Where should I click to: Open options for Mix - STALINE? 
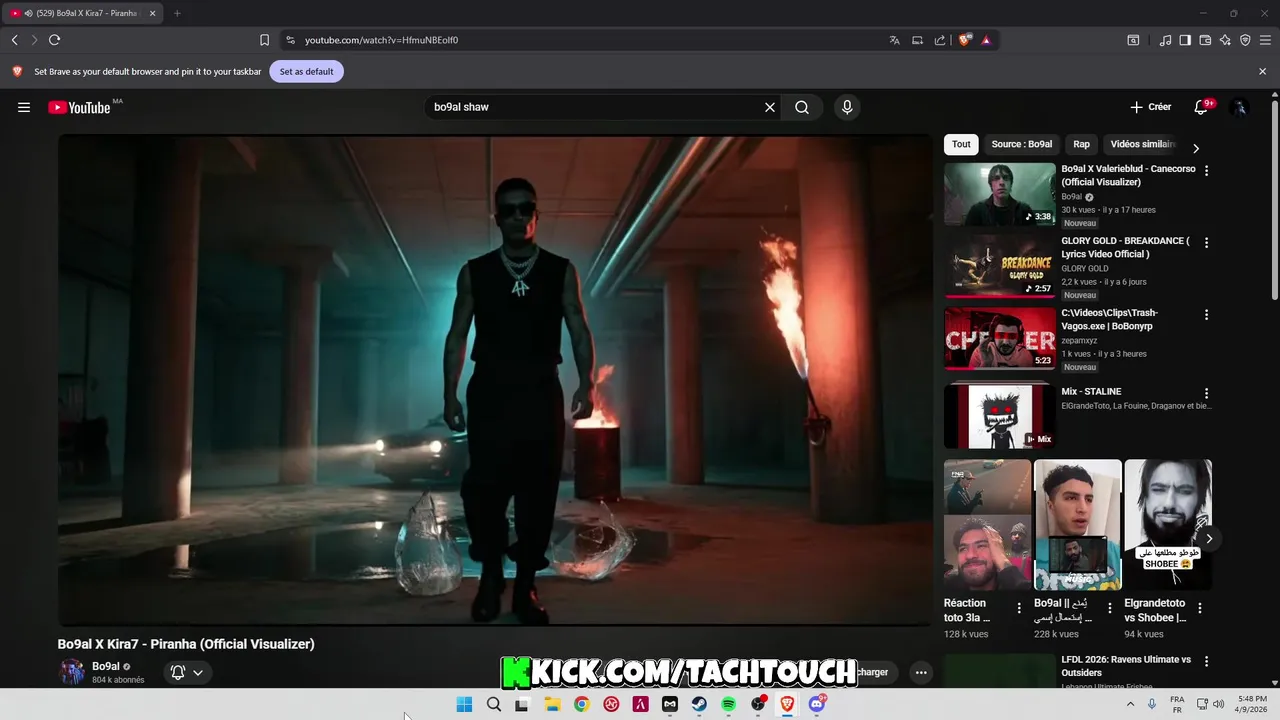tap(1206, 394)
